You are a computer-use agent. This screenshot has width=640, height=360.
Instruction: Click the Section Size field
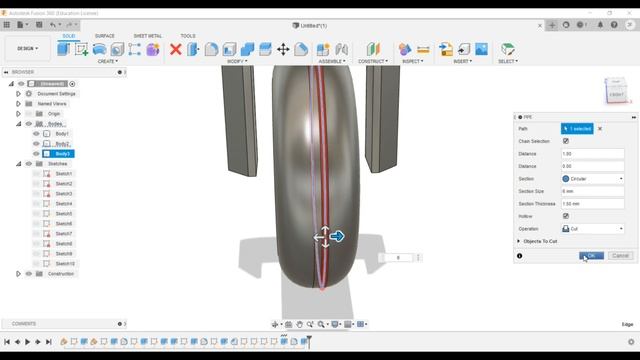point(593,191)
